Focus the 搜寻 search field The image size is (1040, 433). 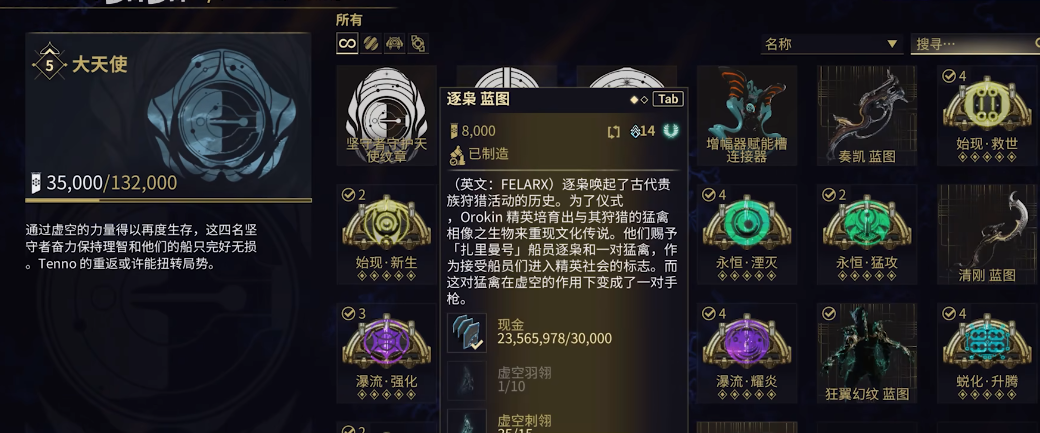pos(975,44)
